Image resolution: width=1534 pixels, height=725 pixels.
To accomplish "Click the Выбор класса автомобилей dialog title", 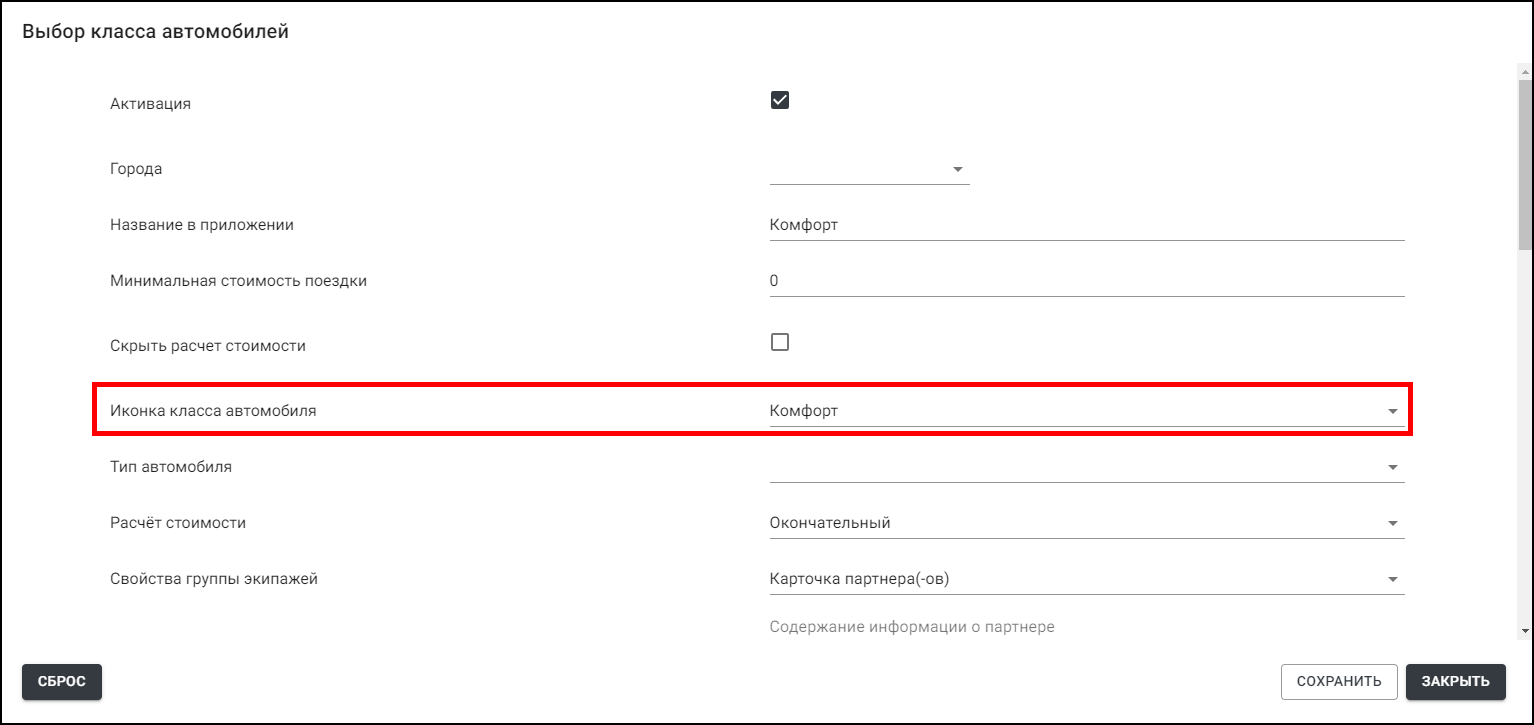I will coord(155,32).
